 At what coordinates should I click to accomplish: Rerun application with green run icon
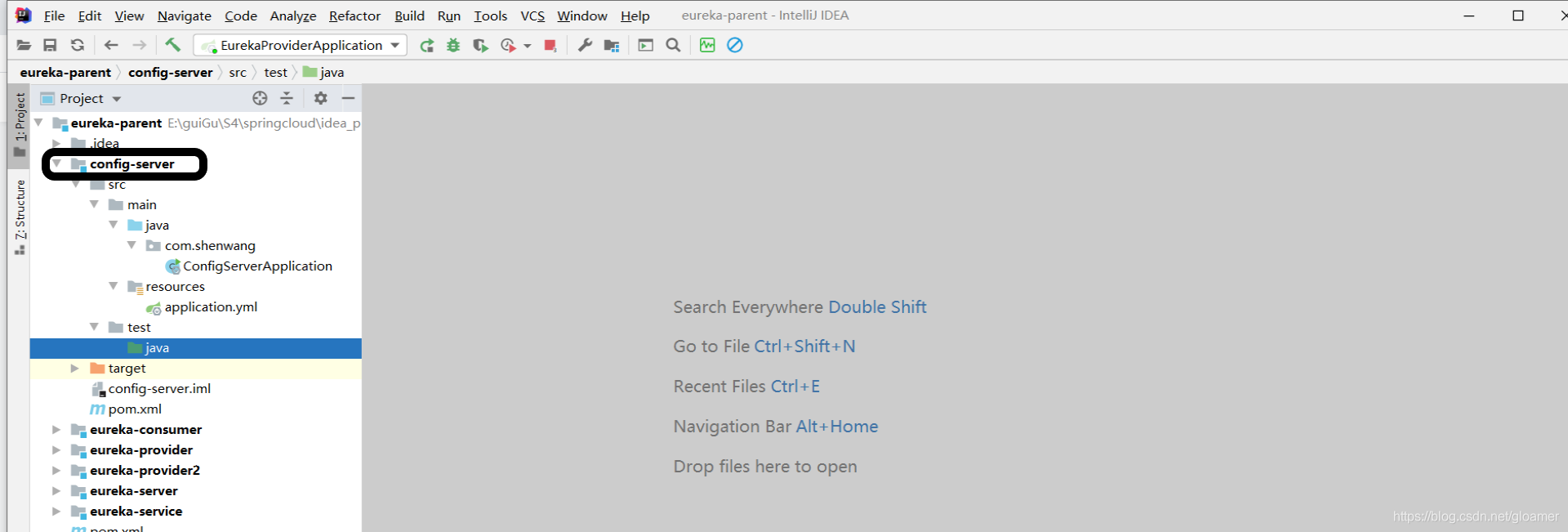[x=426, y=45]
